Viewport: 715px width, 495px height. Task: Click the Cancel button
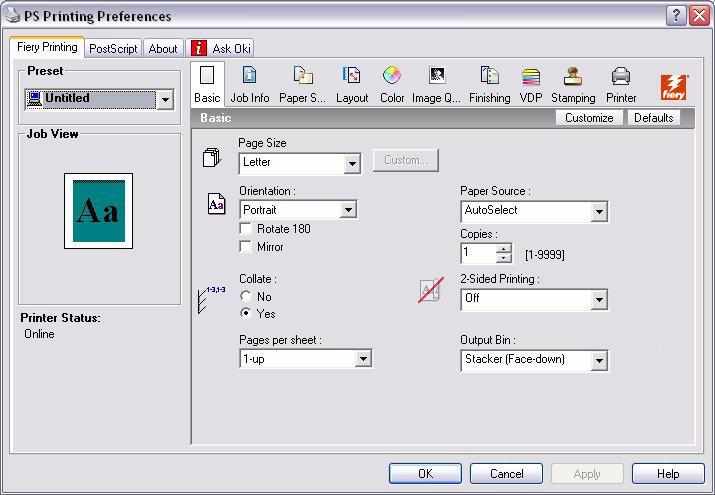(506, 474)
